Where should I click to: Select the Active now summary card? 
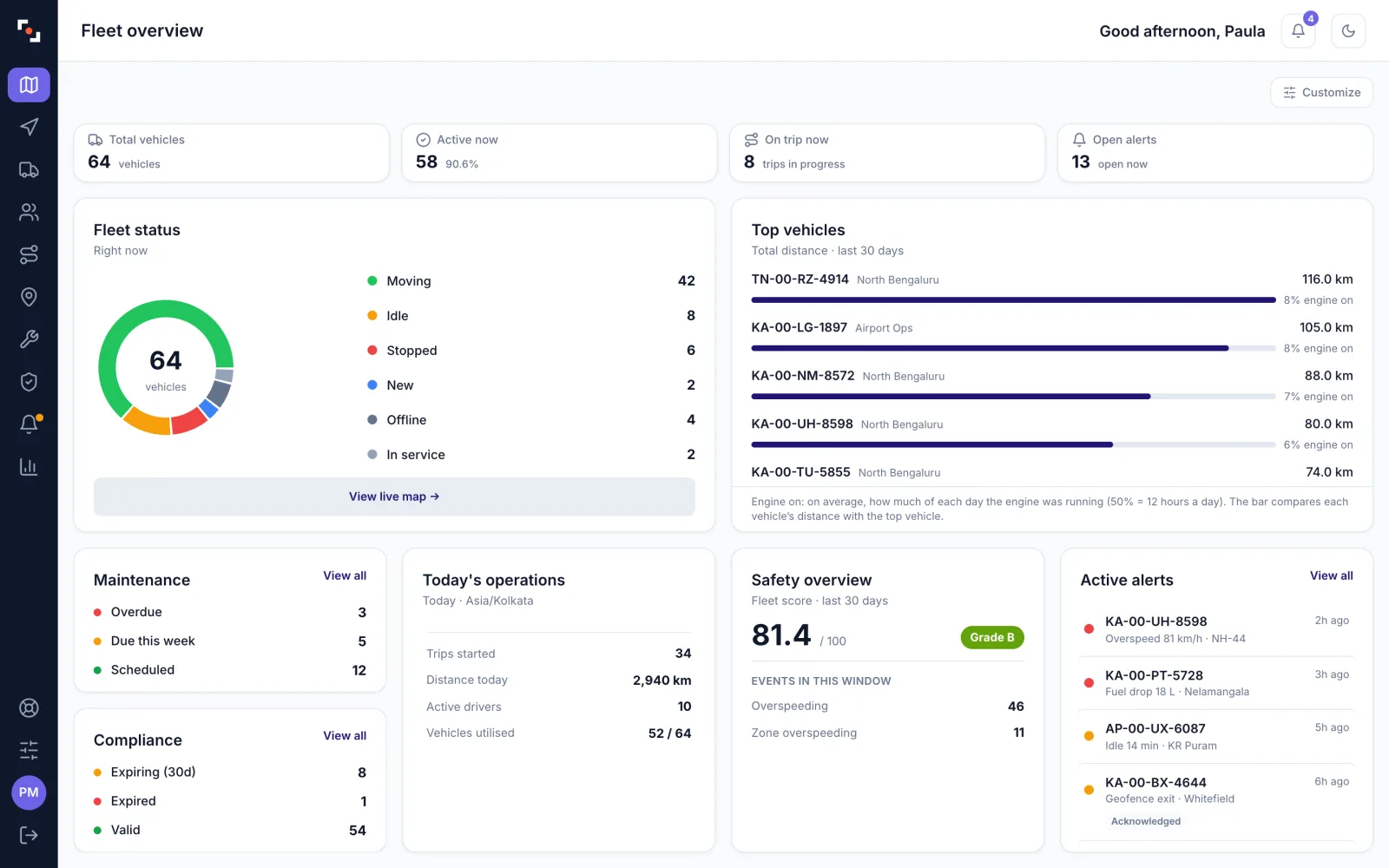[x=559, y=153]
